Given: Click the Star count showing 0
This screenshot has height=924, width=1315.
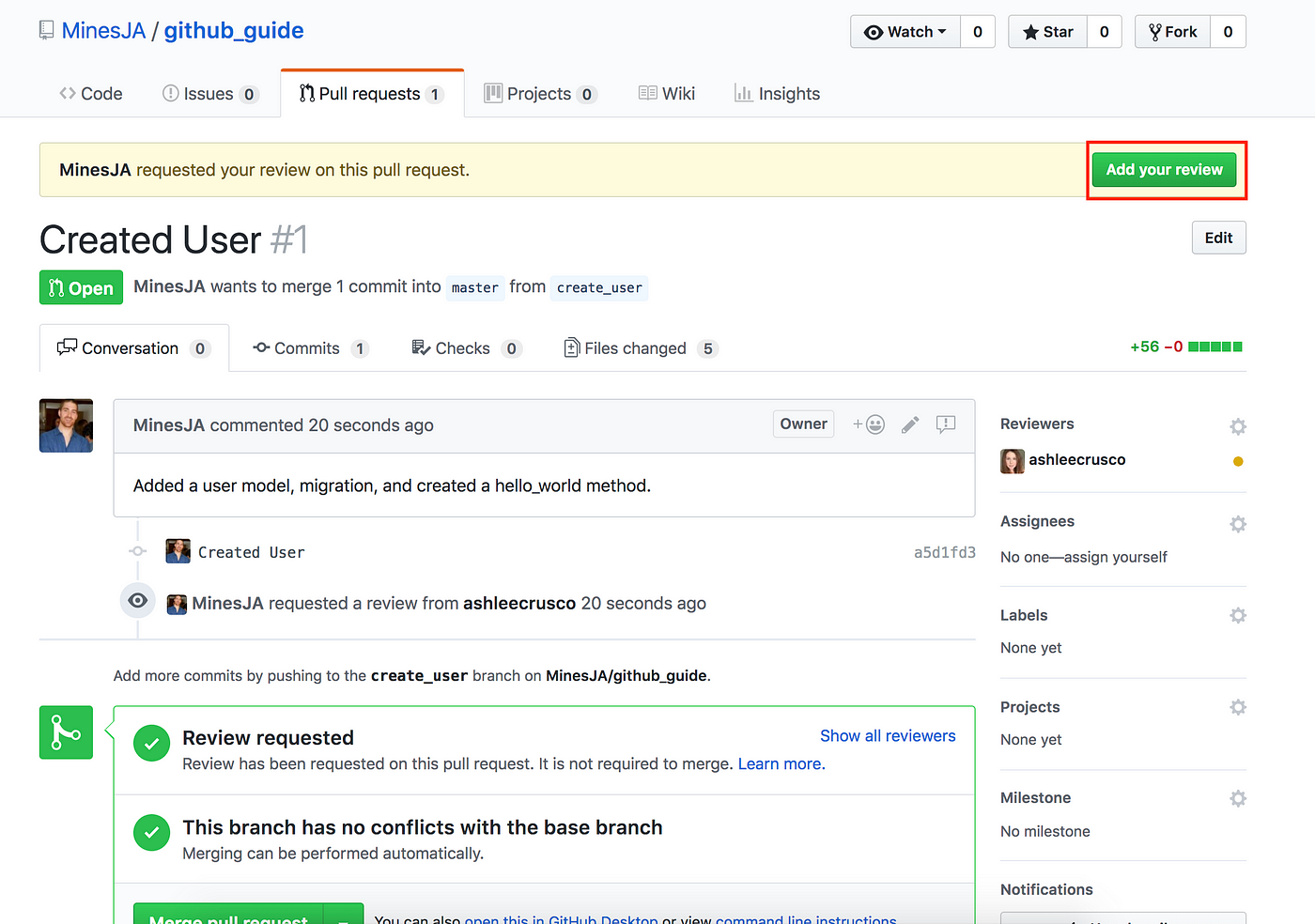Looking at the screenshot, I should (x=1105, y=32).
